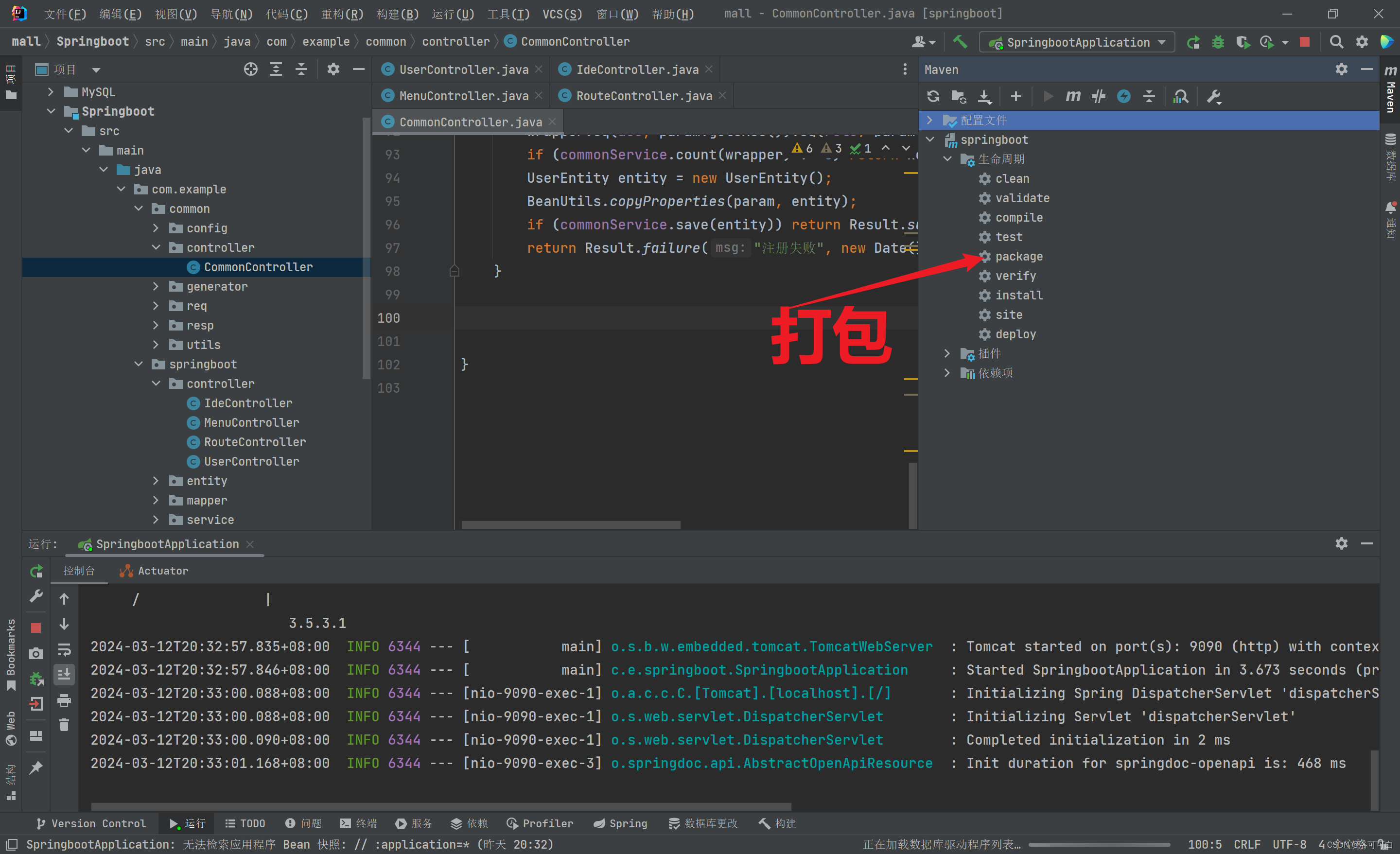Expand entity package
This screenshot has height=854, width=1400.
[x=156, y=481]
